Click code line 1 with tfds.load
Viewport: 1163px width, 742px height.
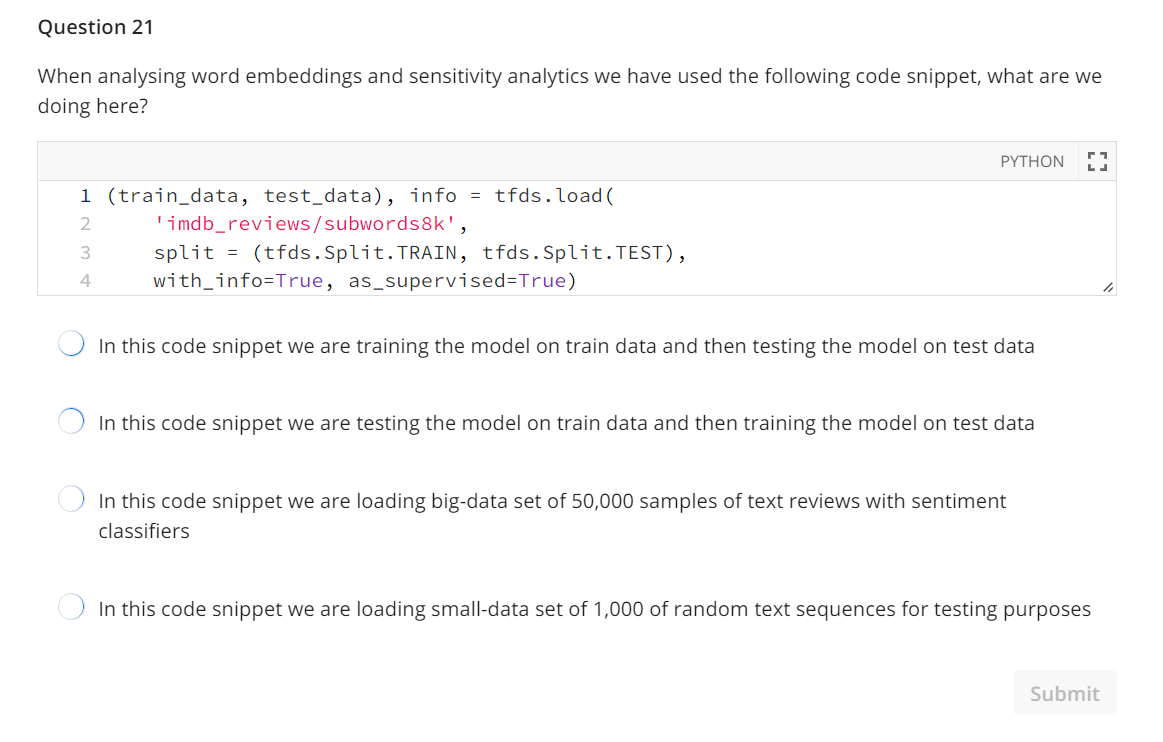coord(360,196)
